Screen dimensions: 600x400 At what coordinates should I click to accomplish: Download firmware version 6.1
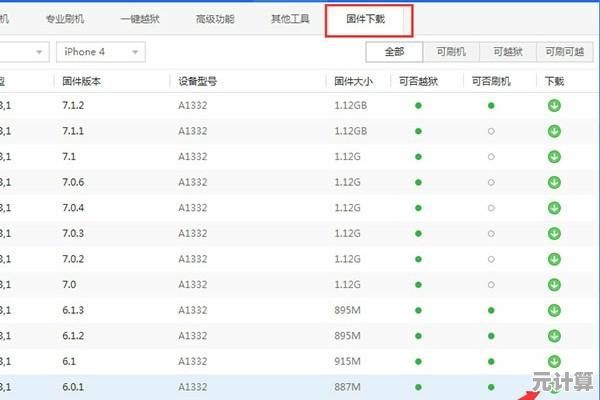(554, 361)
